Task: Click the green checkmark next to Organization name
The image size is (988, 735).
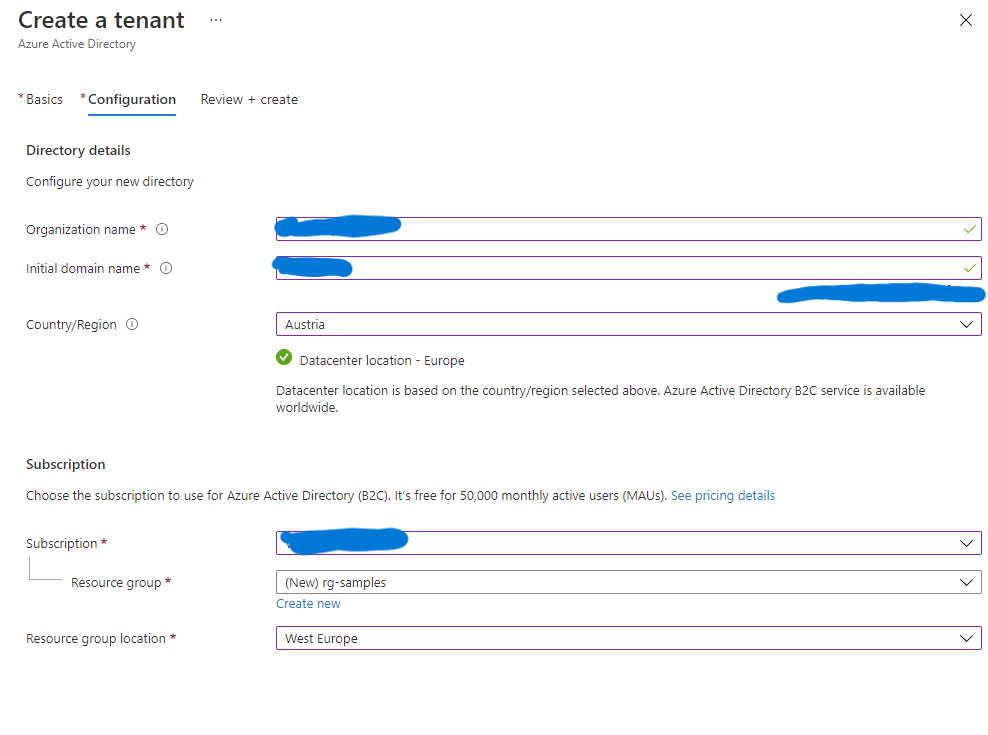Action: point(968,229)
